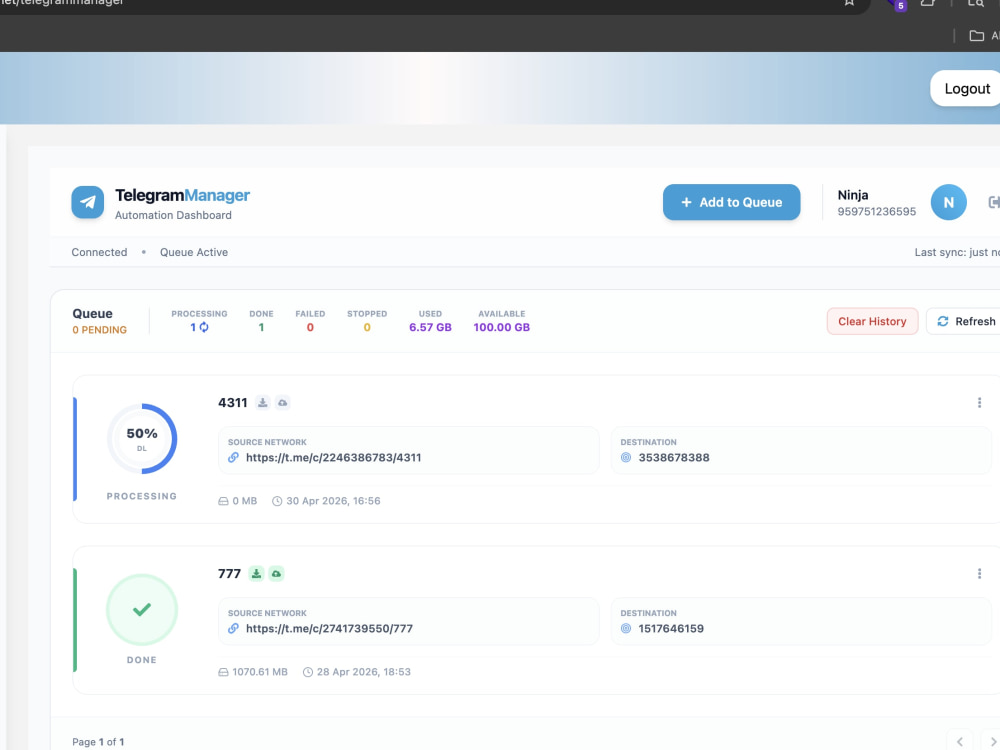Click the sign-out icon beside the avatar

[x=994, y=202]
